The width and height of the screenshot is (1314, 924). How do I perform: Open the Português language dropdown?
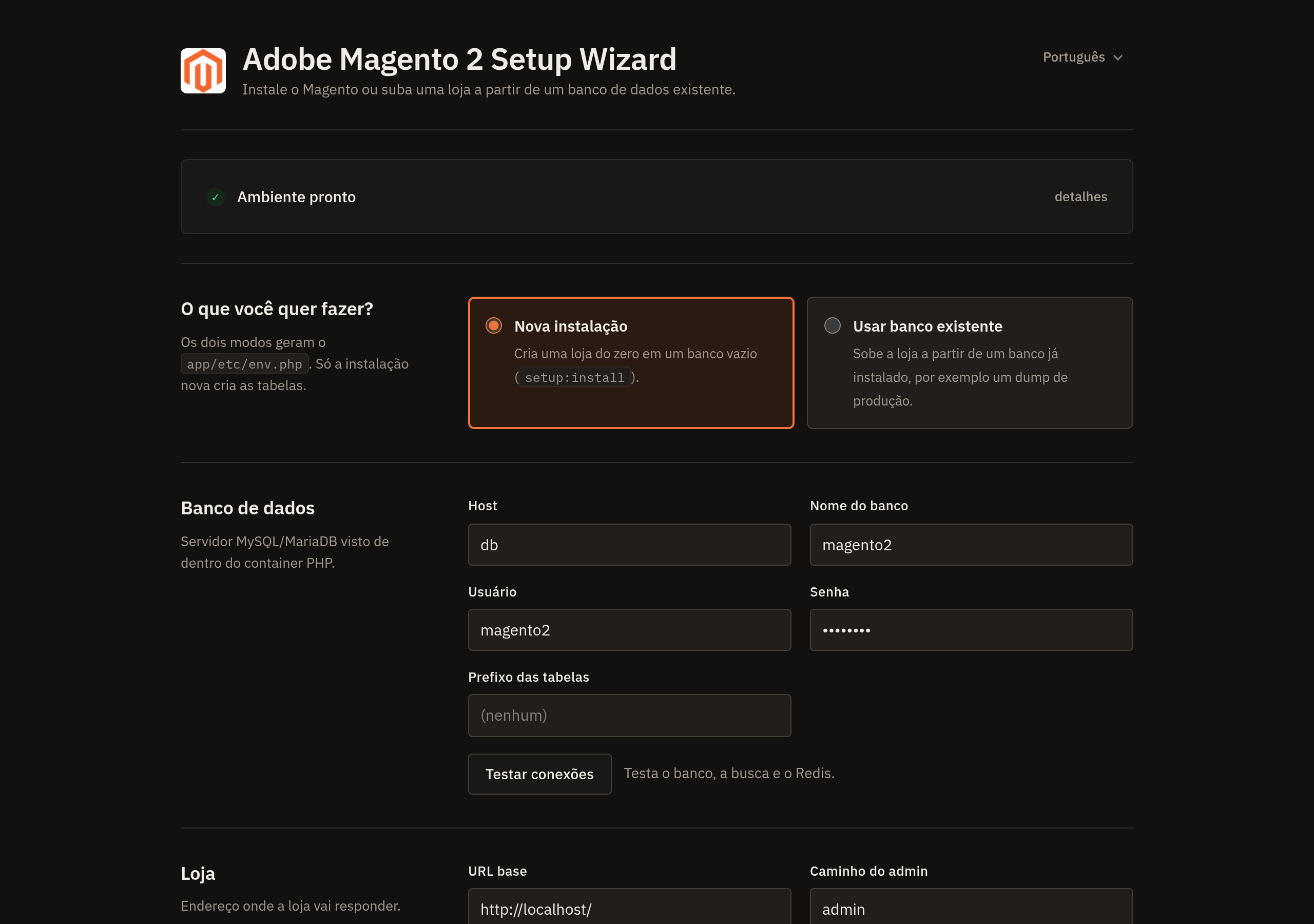point(1082,57)
